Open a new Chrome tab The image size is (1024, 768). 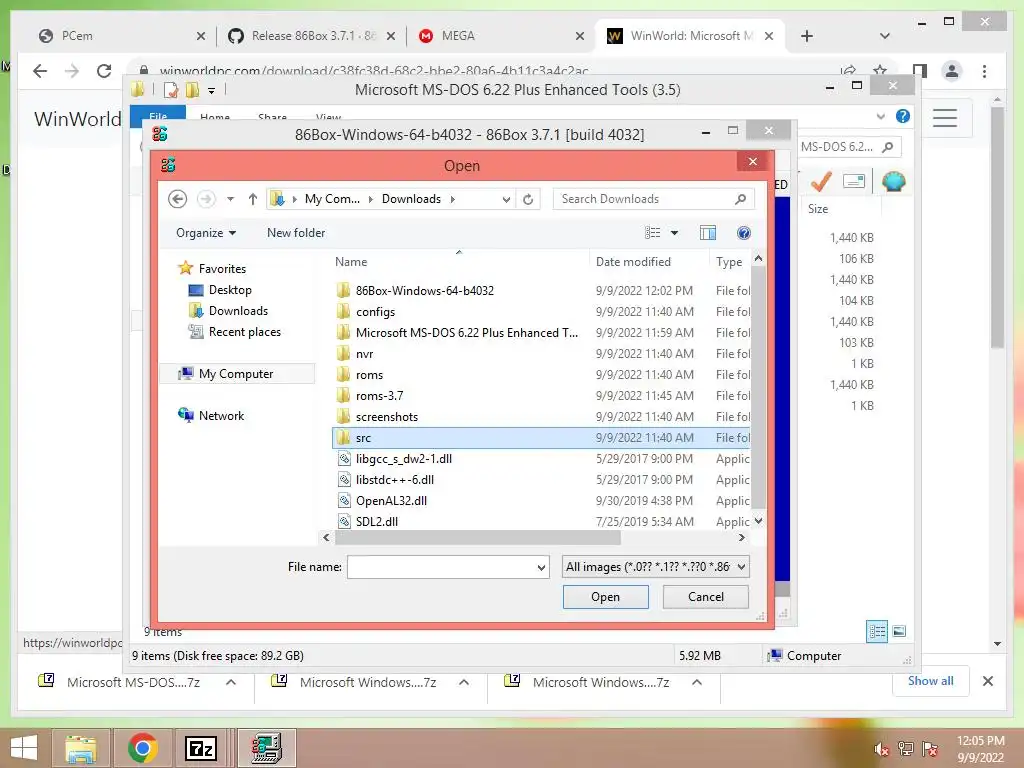pyautogui.click(x=807, y=36)
